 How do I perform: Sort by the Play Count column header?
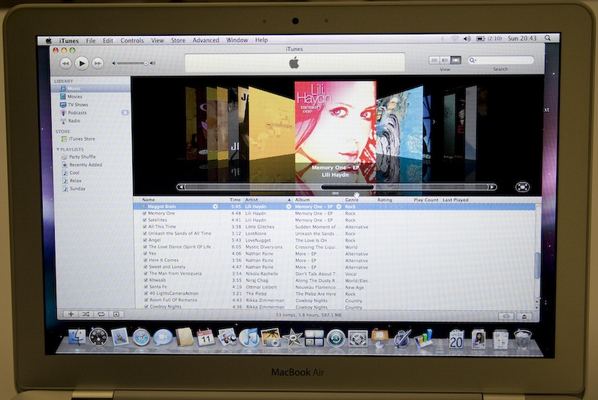point(426,200)
